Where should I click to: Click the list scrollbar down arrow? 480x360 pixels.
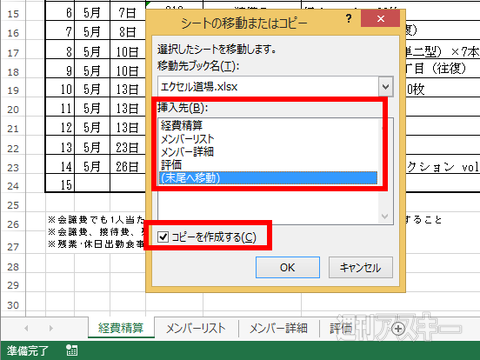click(385, 216)
